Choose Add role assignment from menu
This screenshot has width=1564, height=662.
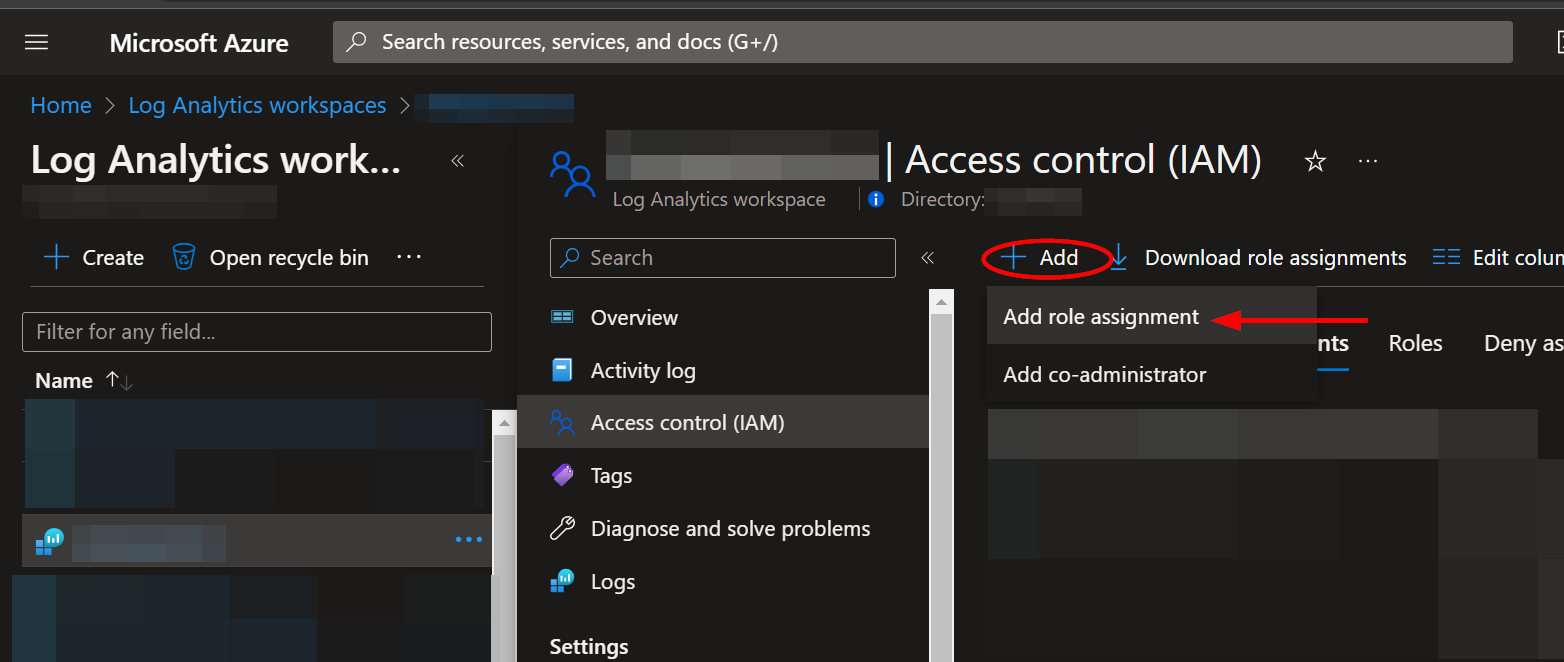point(1152,317)
